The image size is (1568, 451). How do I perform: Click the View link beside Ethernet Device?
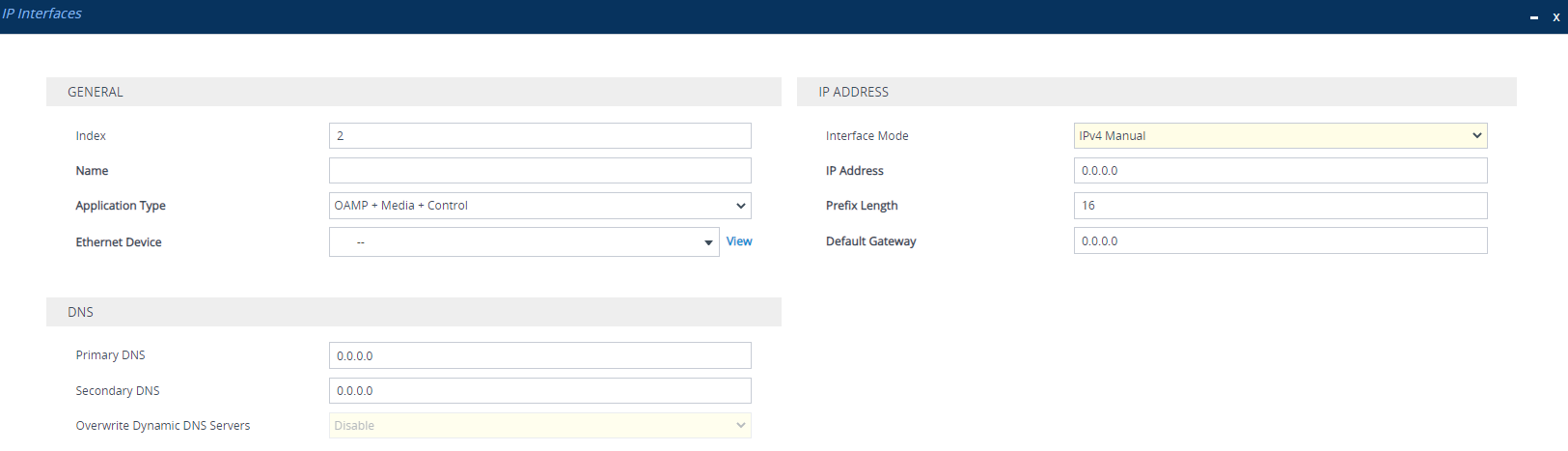coord(739,241)
